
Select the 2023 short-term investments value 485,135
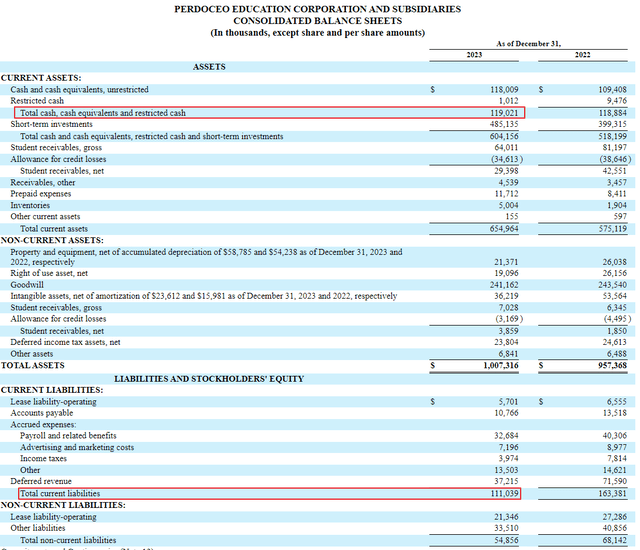point(504,124)
